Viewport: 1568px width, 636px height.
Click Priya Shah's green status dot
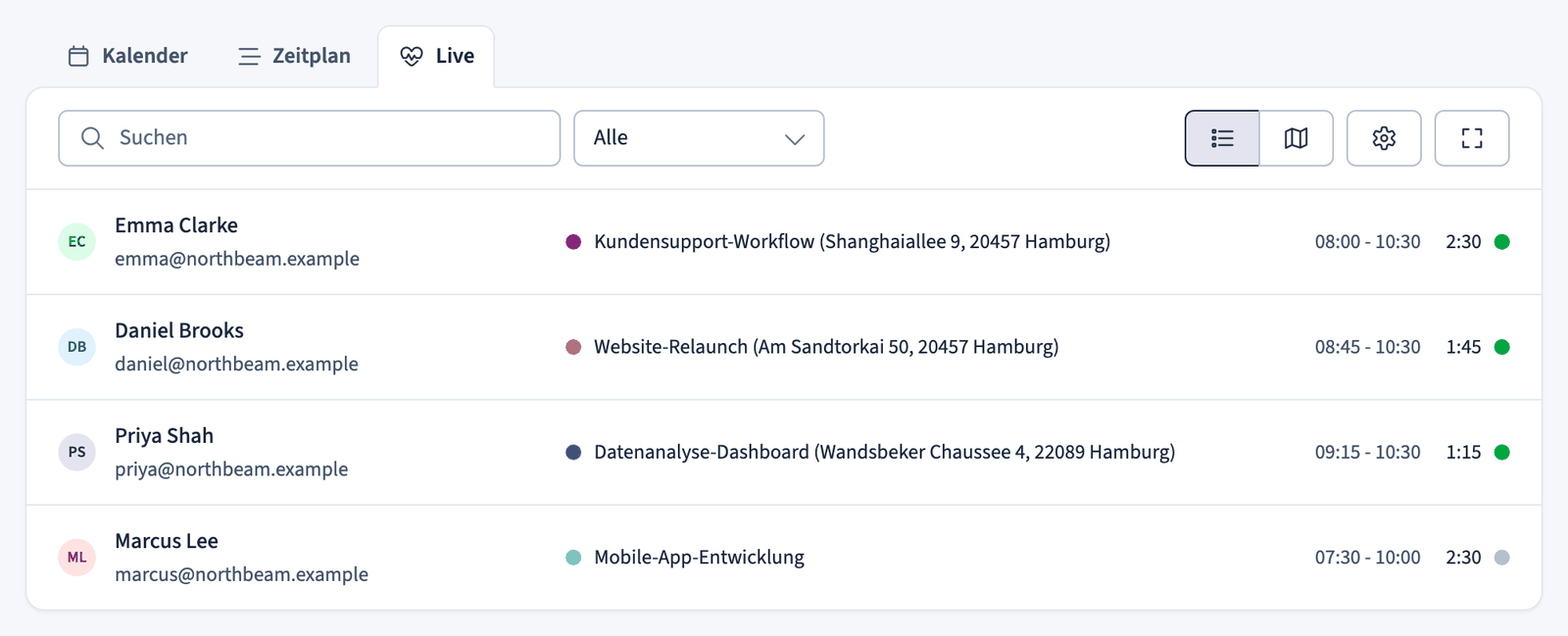click(1501, 452)
